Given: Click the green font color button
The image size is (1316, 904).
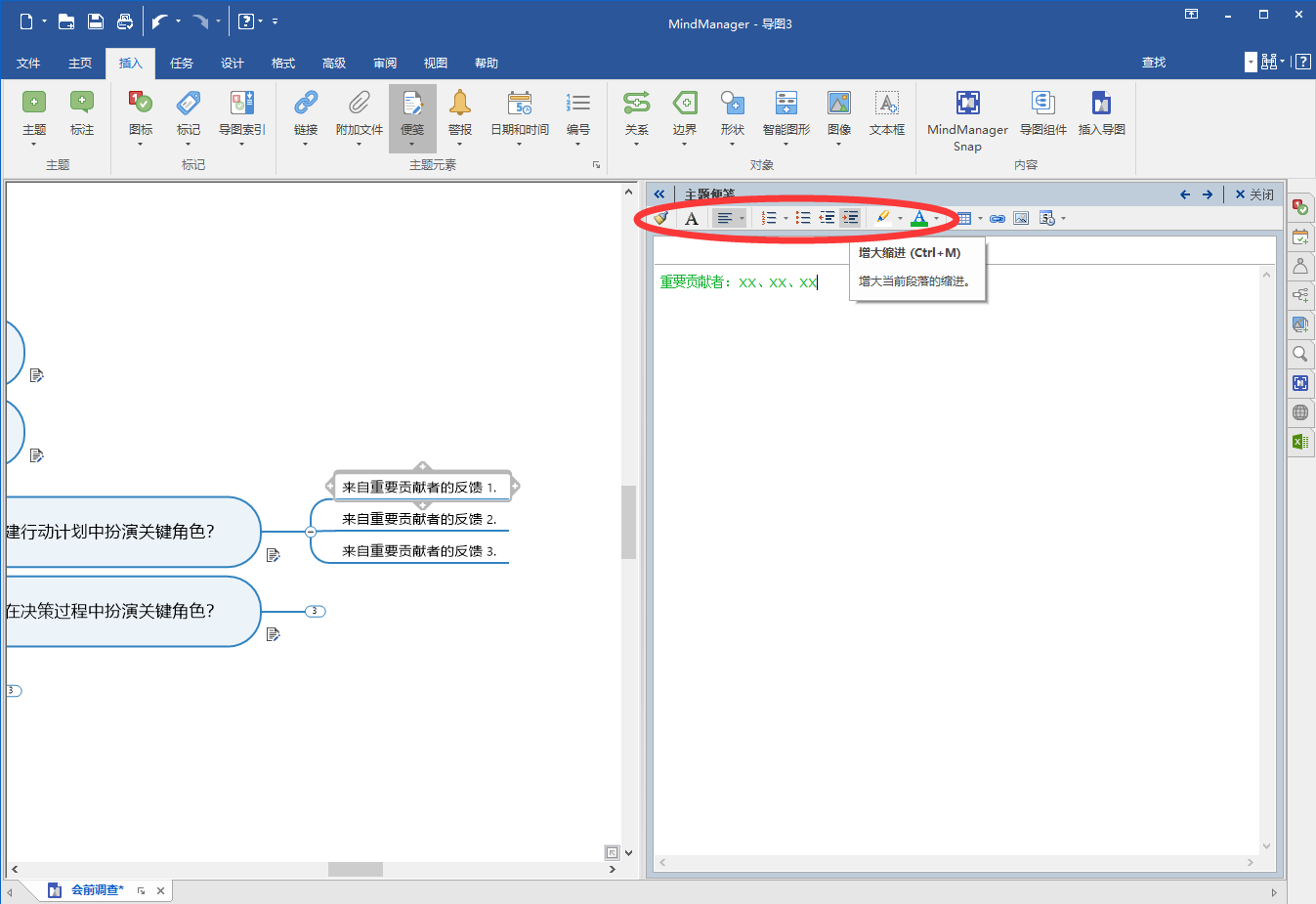Looking at the screenshot, I should point(918,218).
